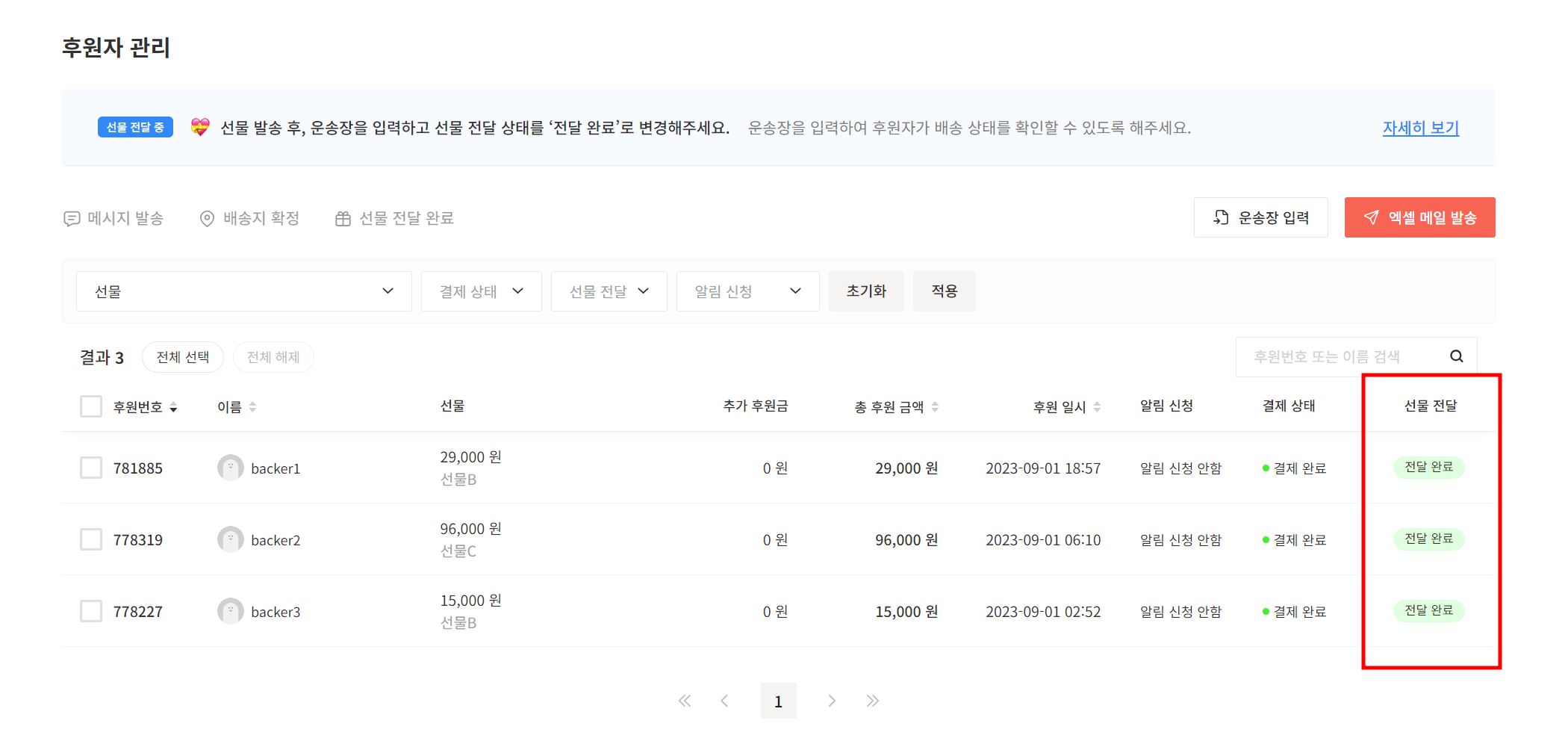Toggle the select-all header checkbox
Screen dimensions: 1568x747
click(91, 406)
